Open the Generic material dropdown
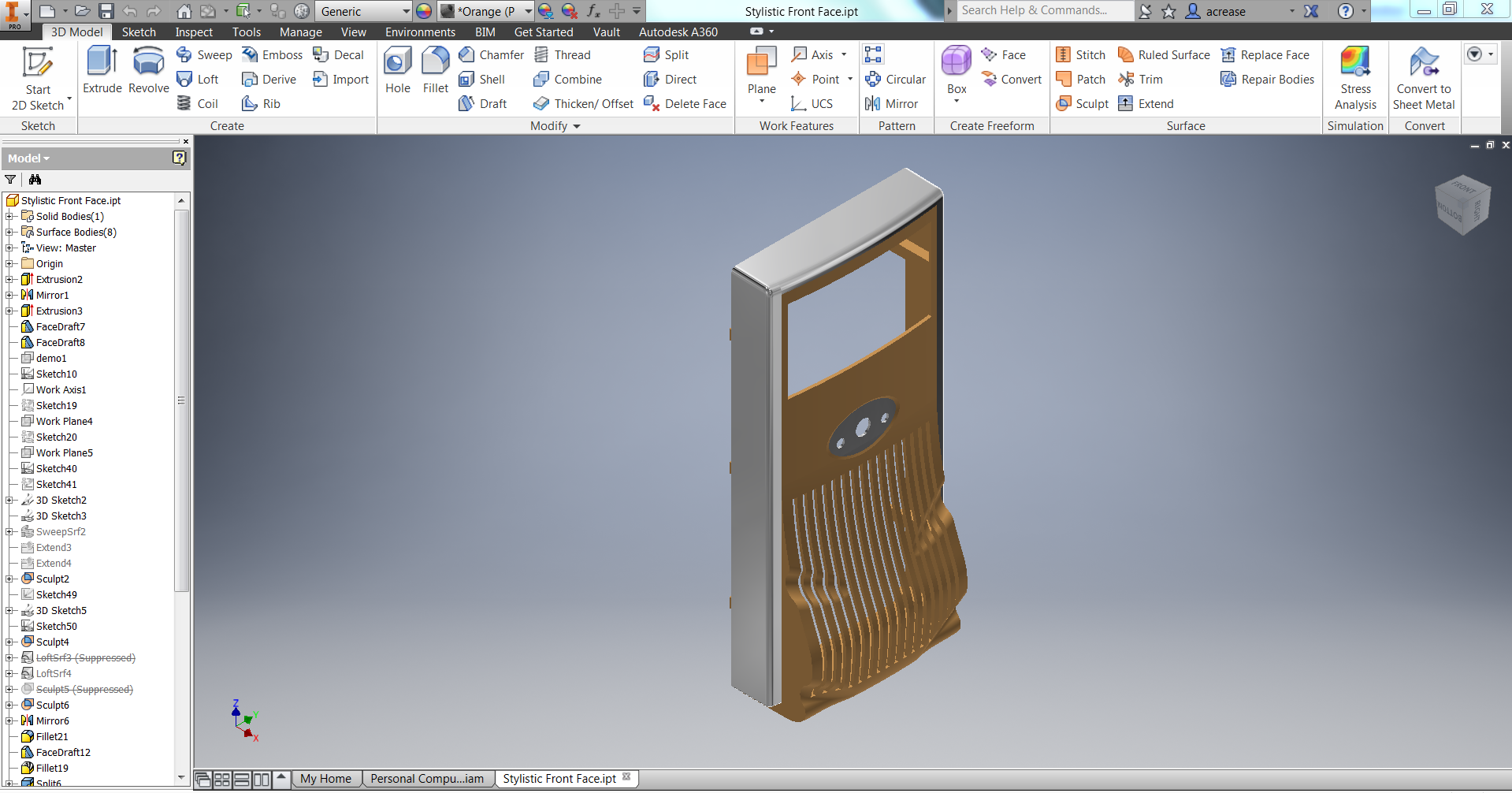Image resolution: width=1512 pixels, height=793 pixels. tap(406, 11)
